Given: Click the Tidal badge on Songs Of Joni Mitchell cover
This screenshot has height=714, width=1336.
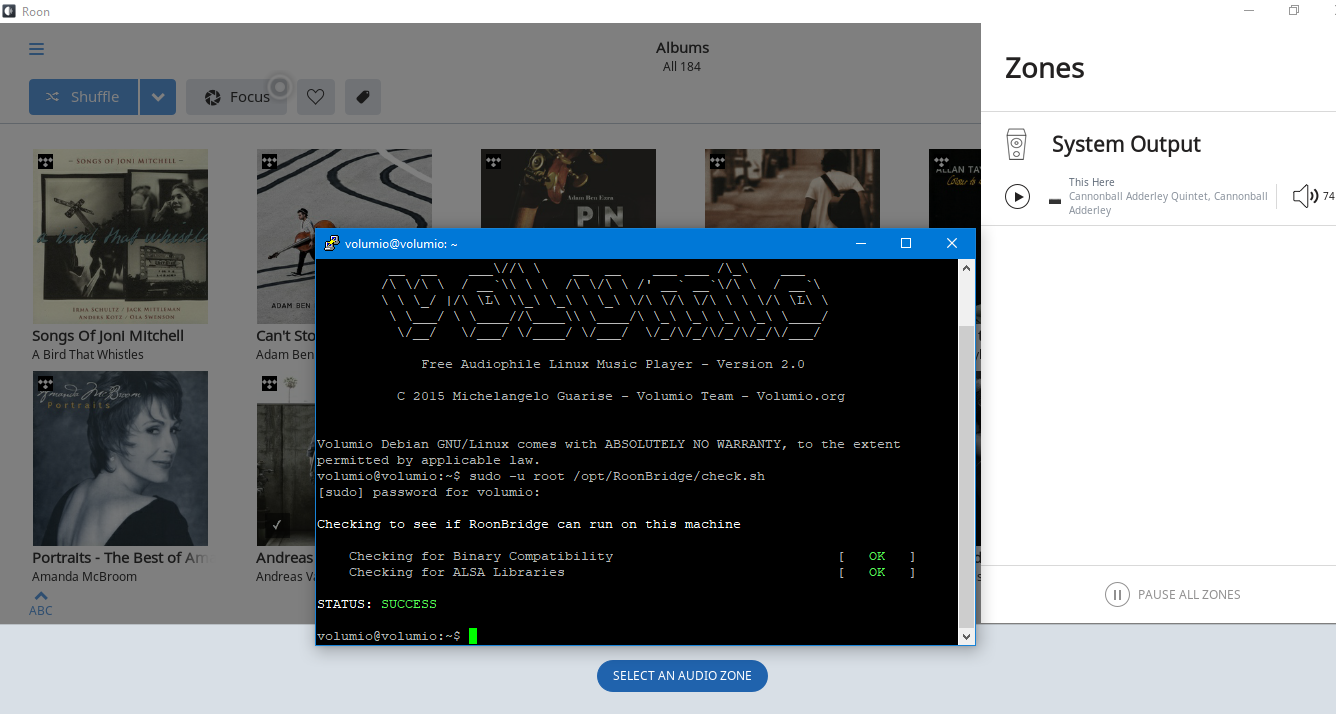Looking at the screenshot, I should pos(45,161).
